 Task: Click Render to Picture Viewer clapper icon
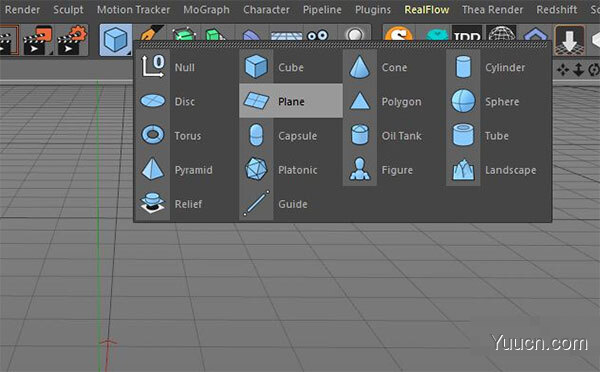pos(37,40)
